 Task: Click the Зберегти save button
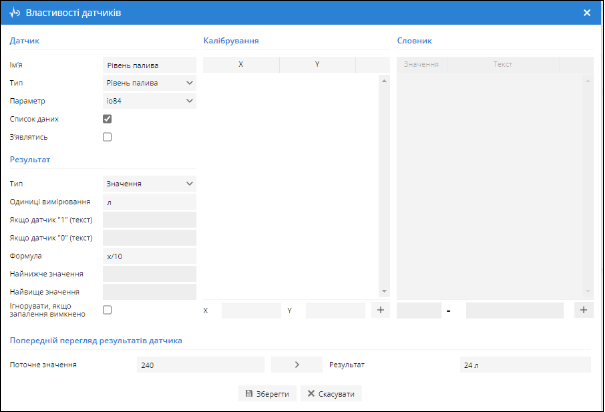(267, 394)
